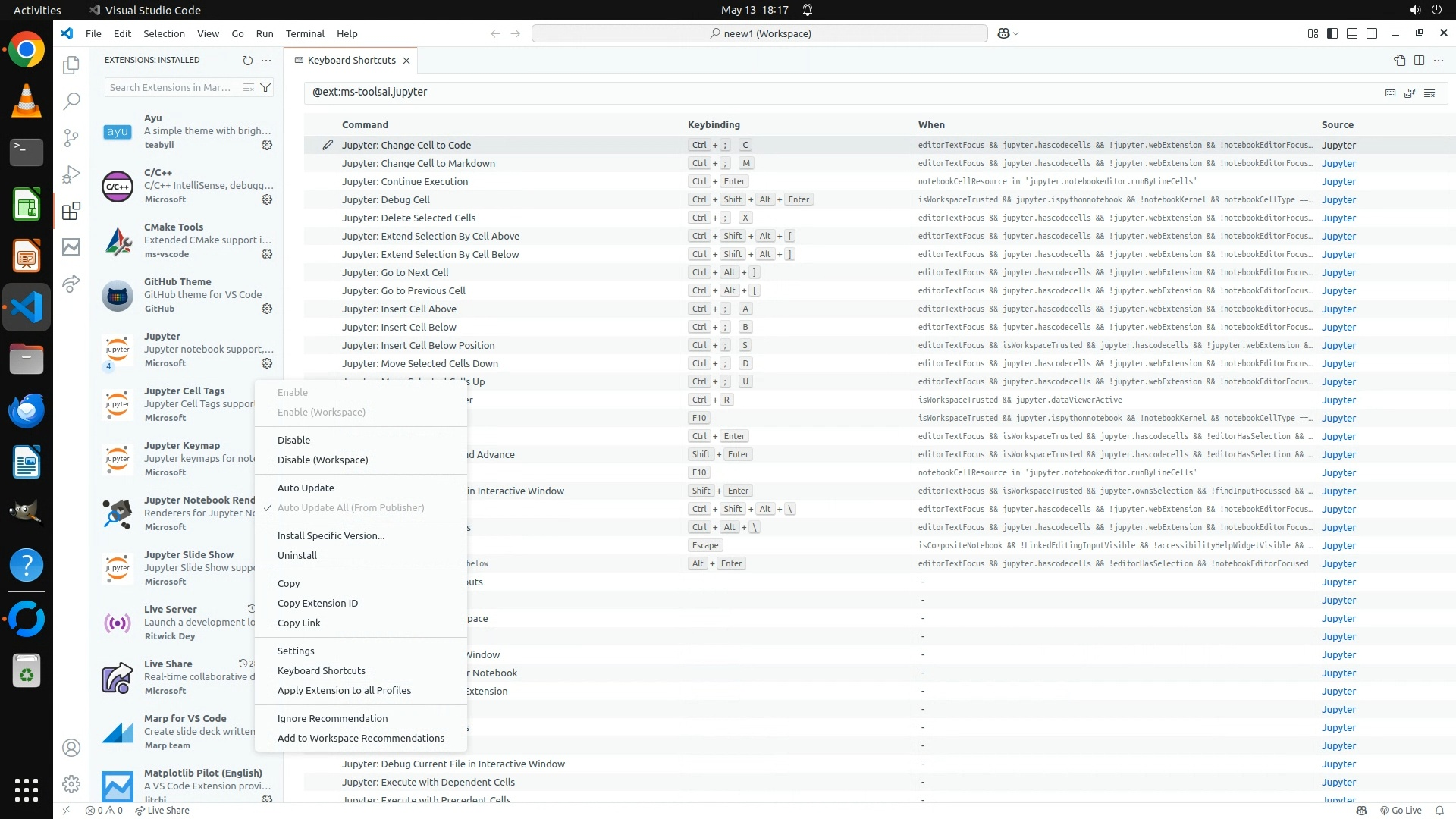Screen dimensions: 1456x819
Task: Open the Explorer view in activity bar
Action: click(71, 65)
